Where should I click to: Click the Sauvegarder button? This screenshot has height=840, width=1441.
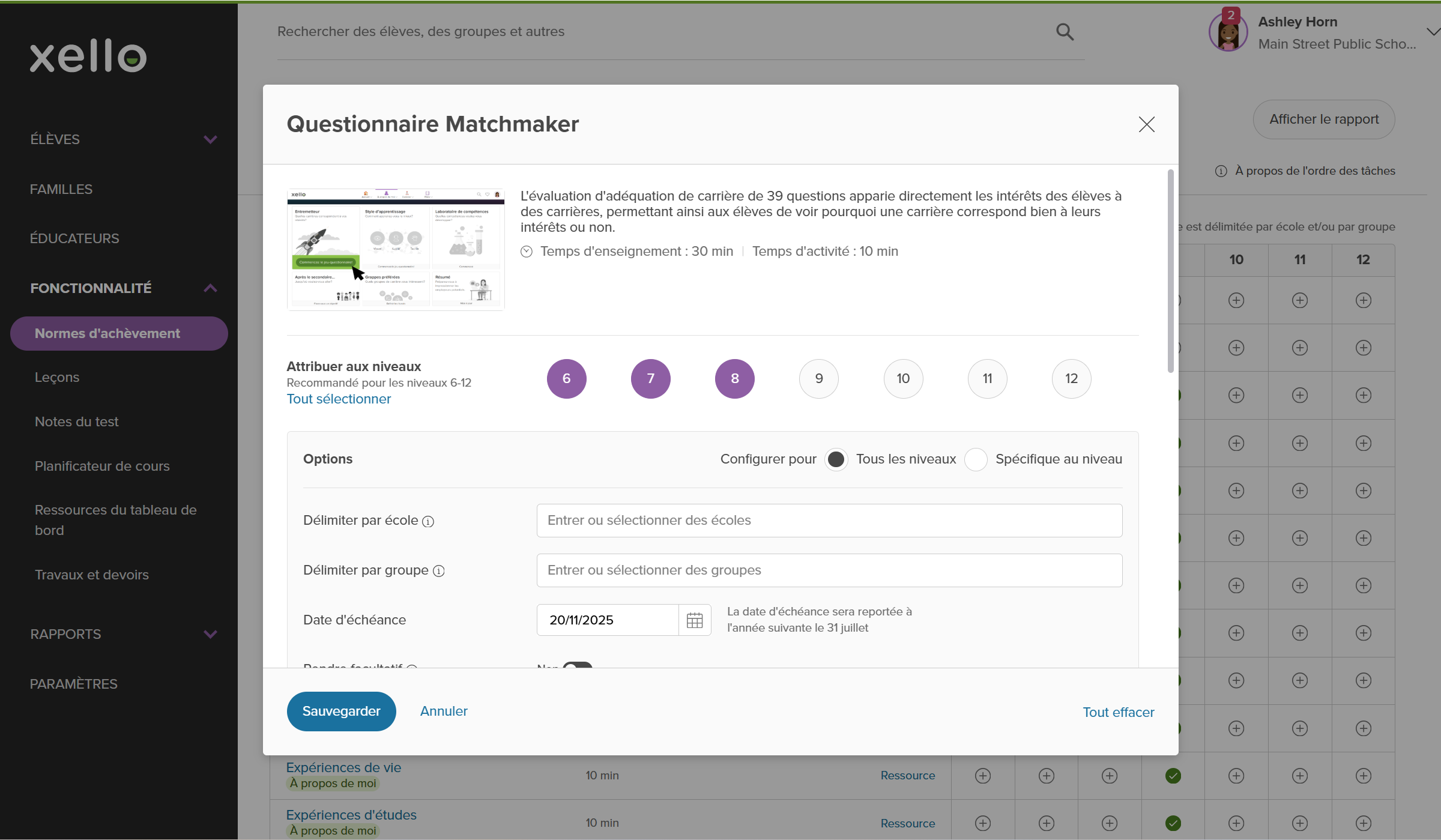point(341,712)
